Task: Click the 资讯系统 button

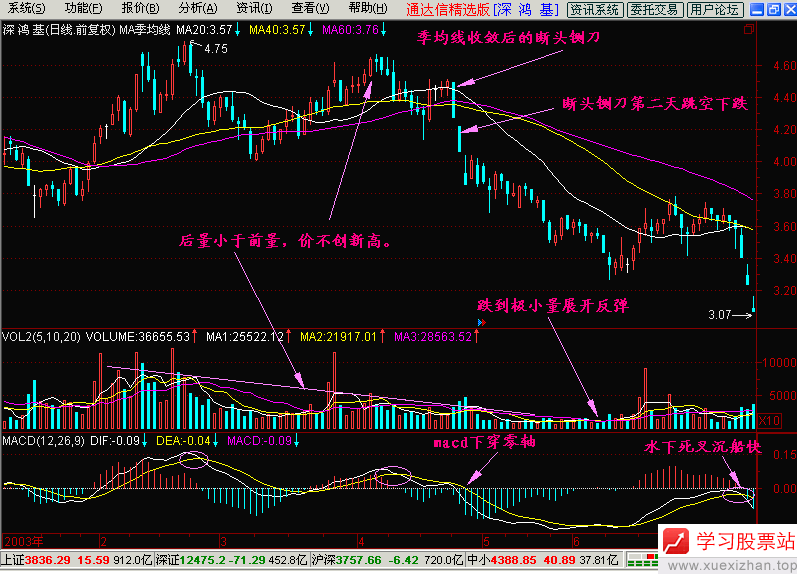Action: [x=594, y=9]
